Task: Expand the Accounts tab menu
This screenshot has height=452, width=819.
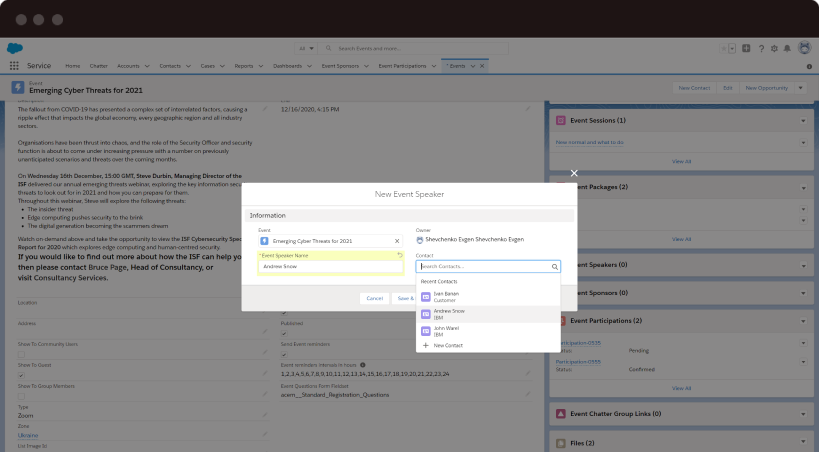Action: pos(147,66)
